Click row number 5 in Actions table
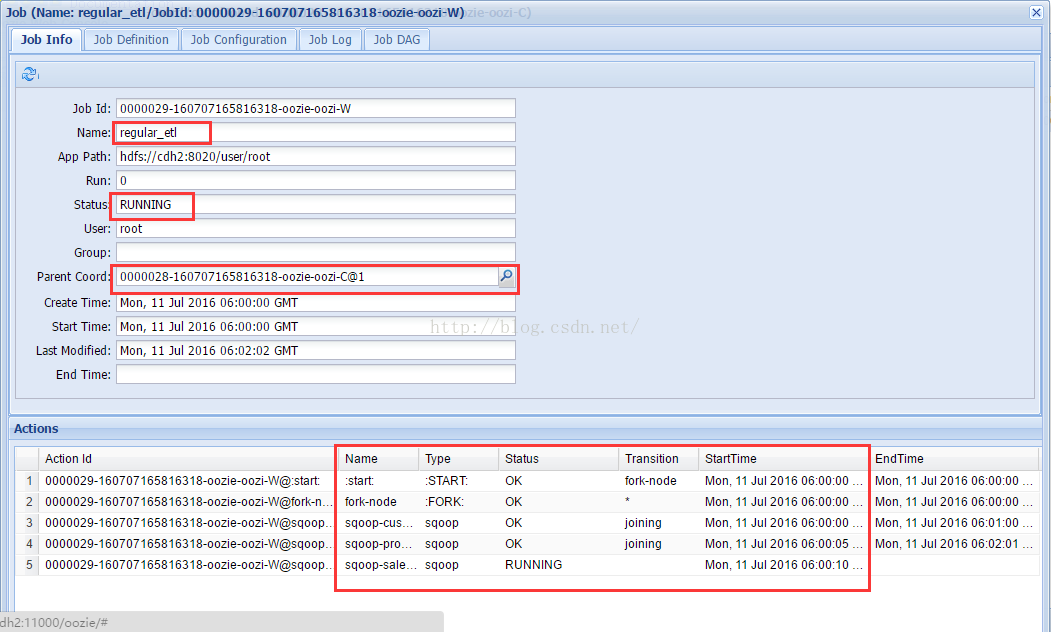The width and height of the screenshot is (1051, 632). click(x=29, y=565)
